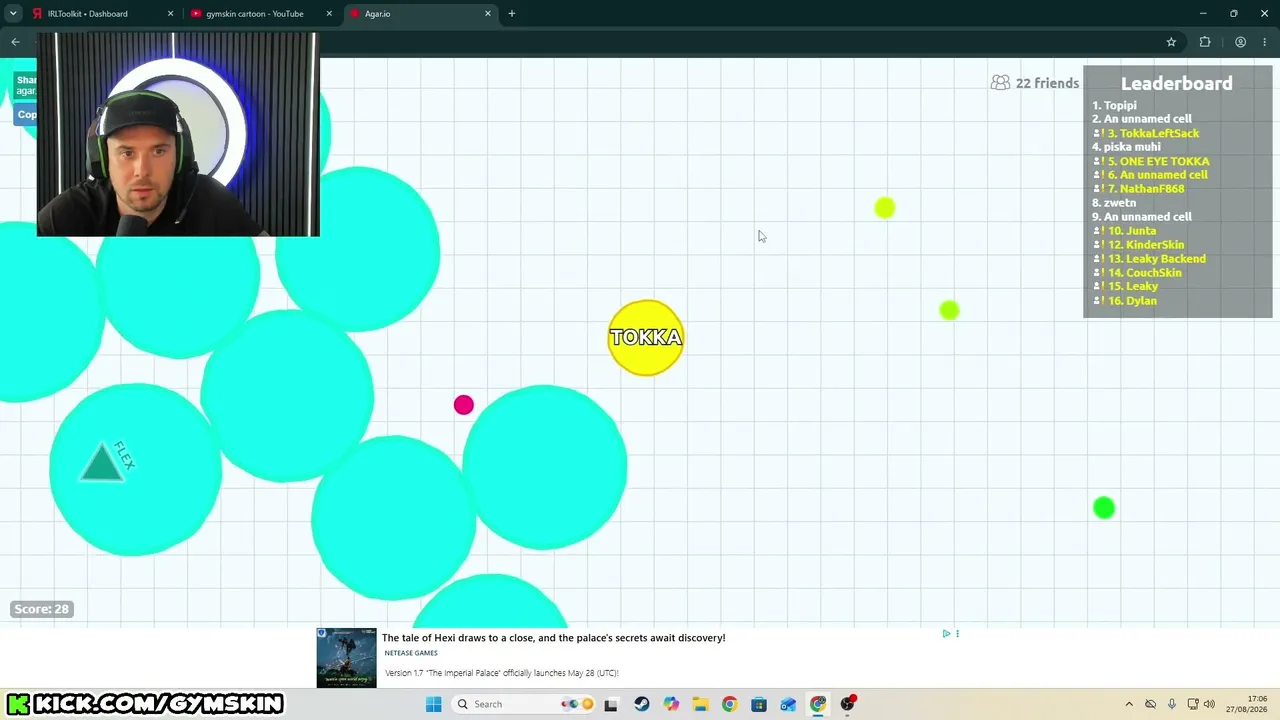Select leaderboard entry piska muhi
Viewport: 1280px width, 720px height.
pos(1126,147)
